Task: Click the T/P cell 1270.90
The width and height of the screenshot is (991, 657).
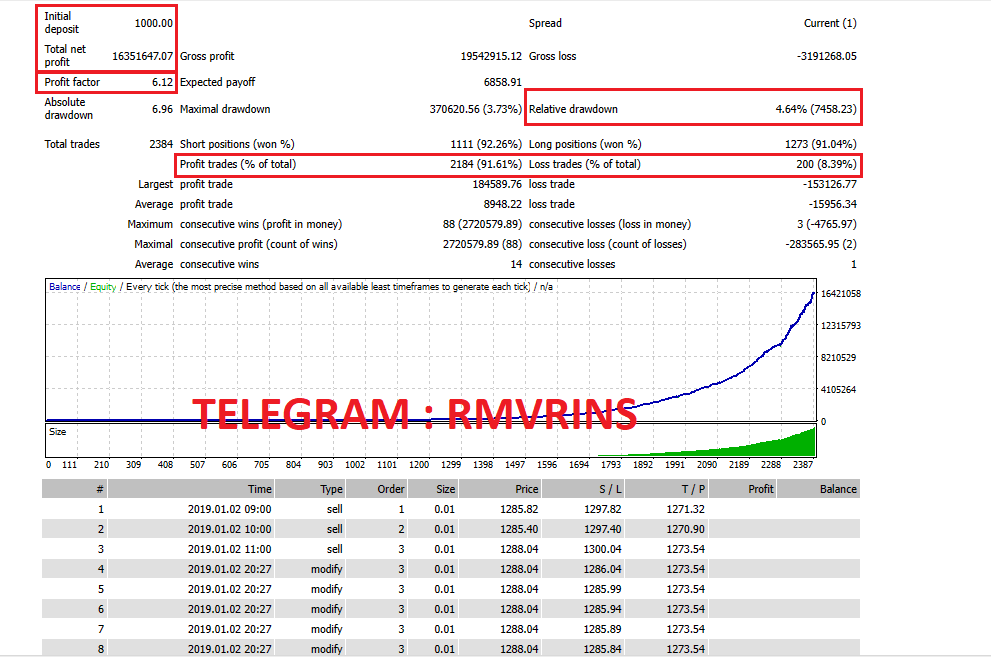Action: 686,529
